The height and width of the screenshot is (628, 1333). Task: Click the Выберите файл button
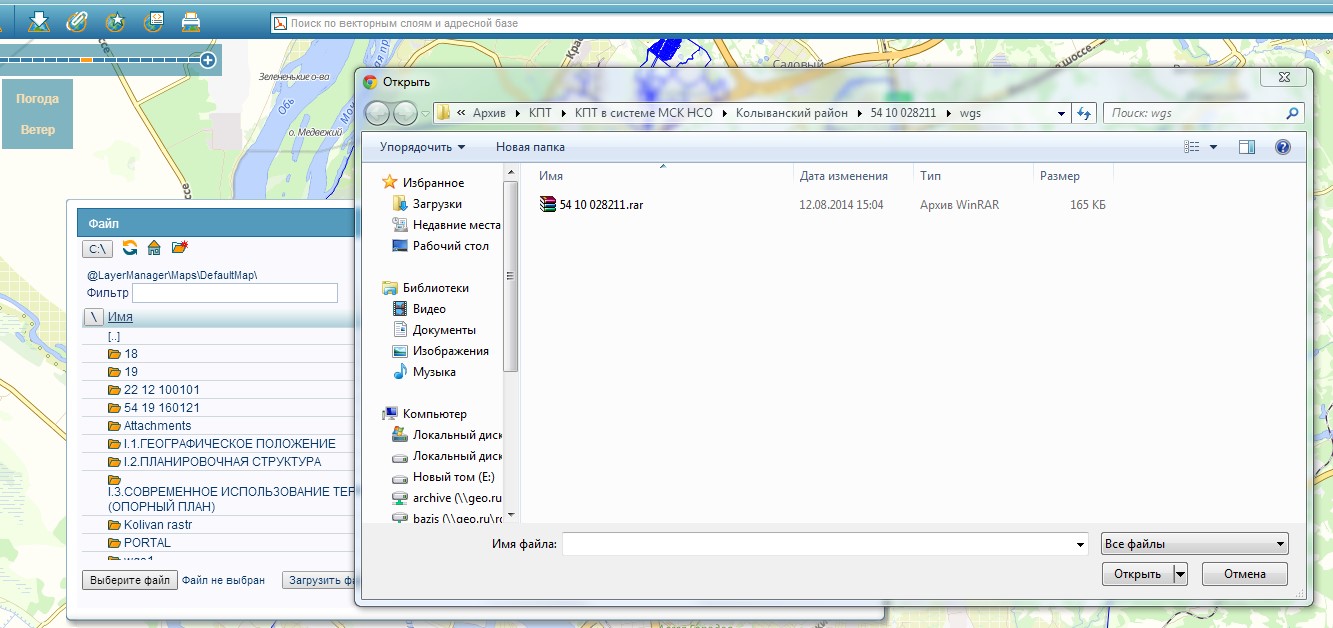130,580
